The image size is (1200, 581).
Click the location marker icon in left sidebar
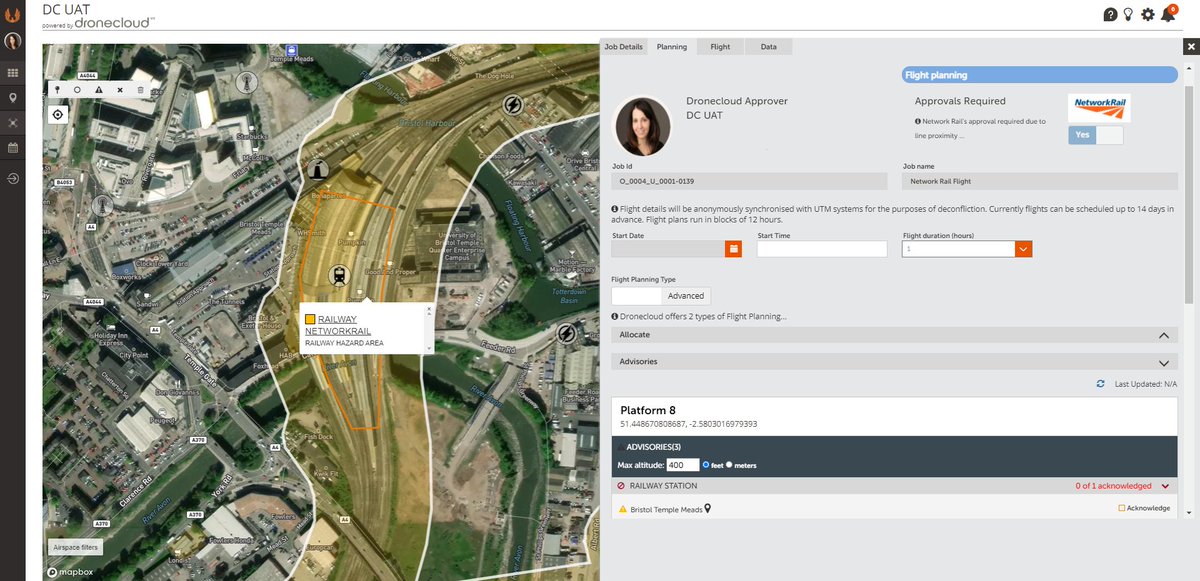(x=13, y=98)
